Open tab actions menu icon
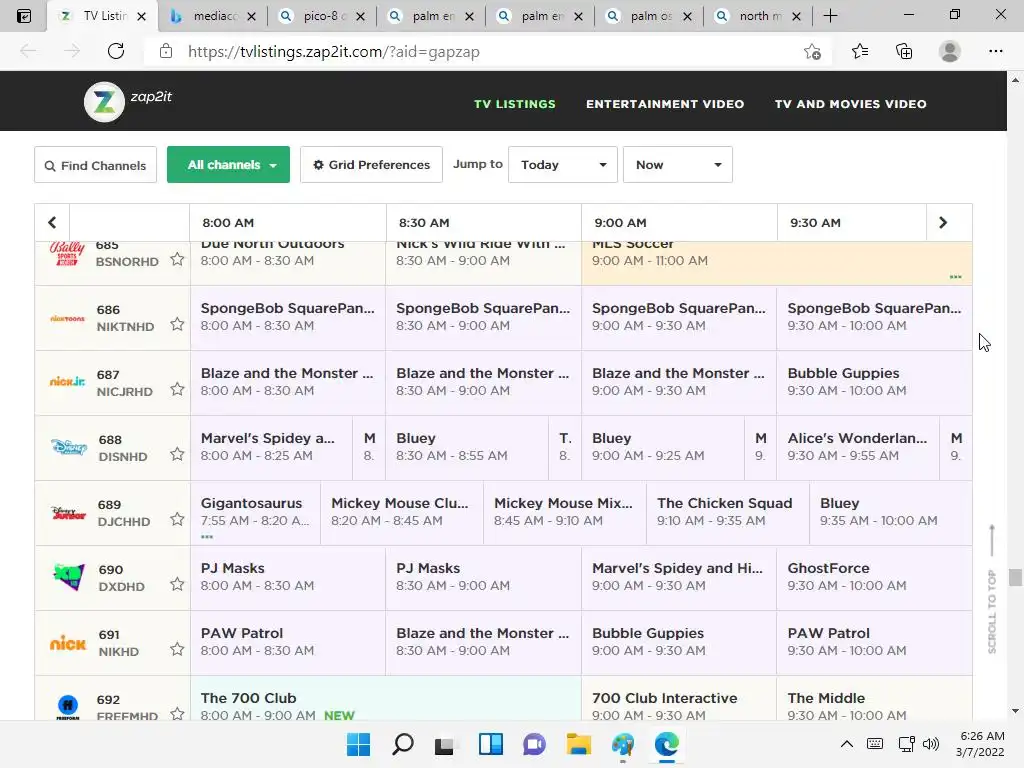The image size is (1024, 768). (24, 16)
